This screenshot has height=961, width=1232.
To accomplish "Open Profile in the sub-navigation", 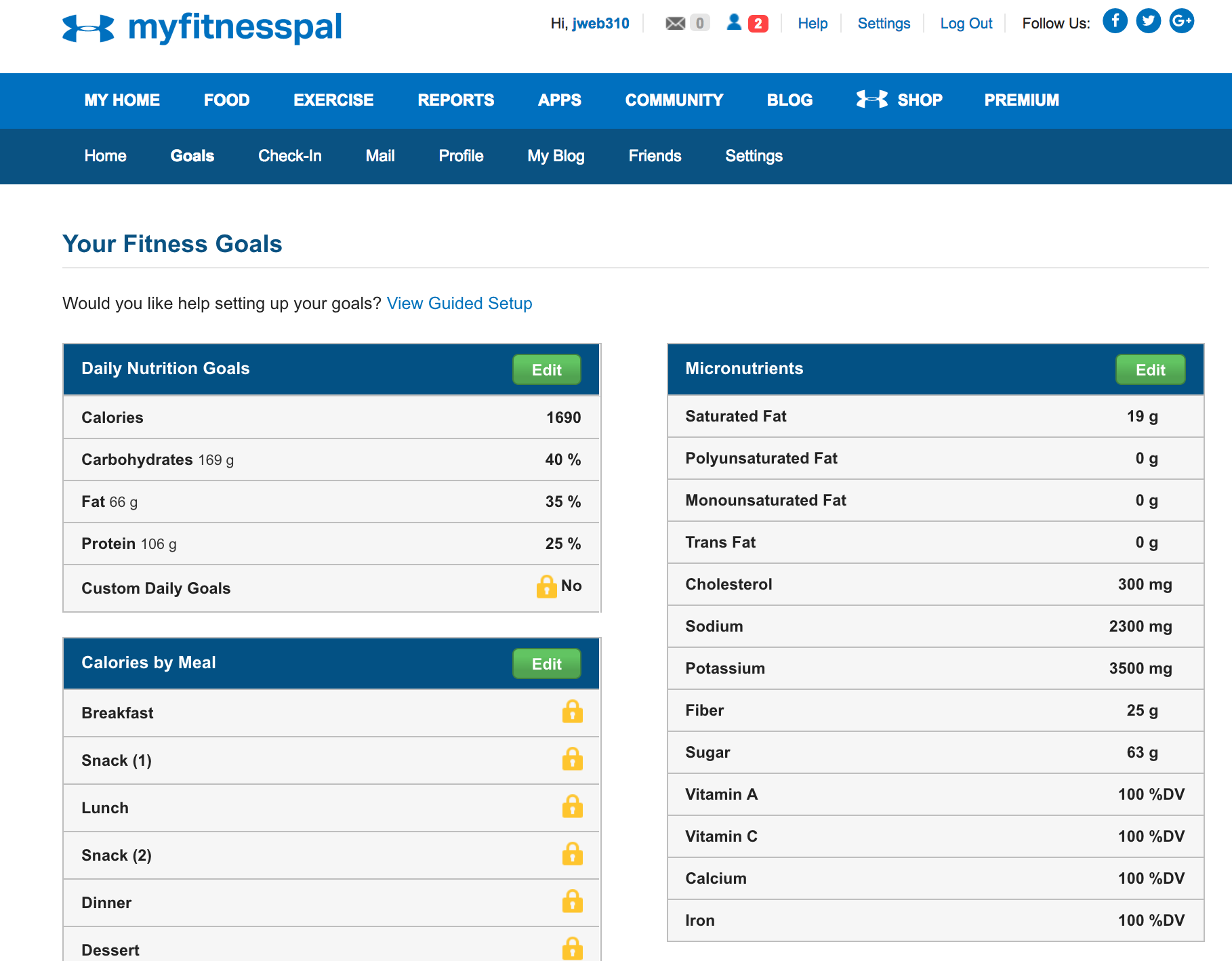I will pyautogui.click(x=461, y=156).
